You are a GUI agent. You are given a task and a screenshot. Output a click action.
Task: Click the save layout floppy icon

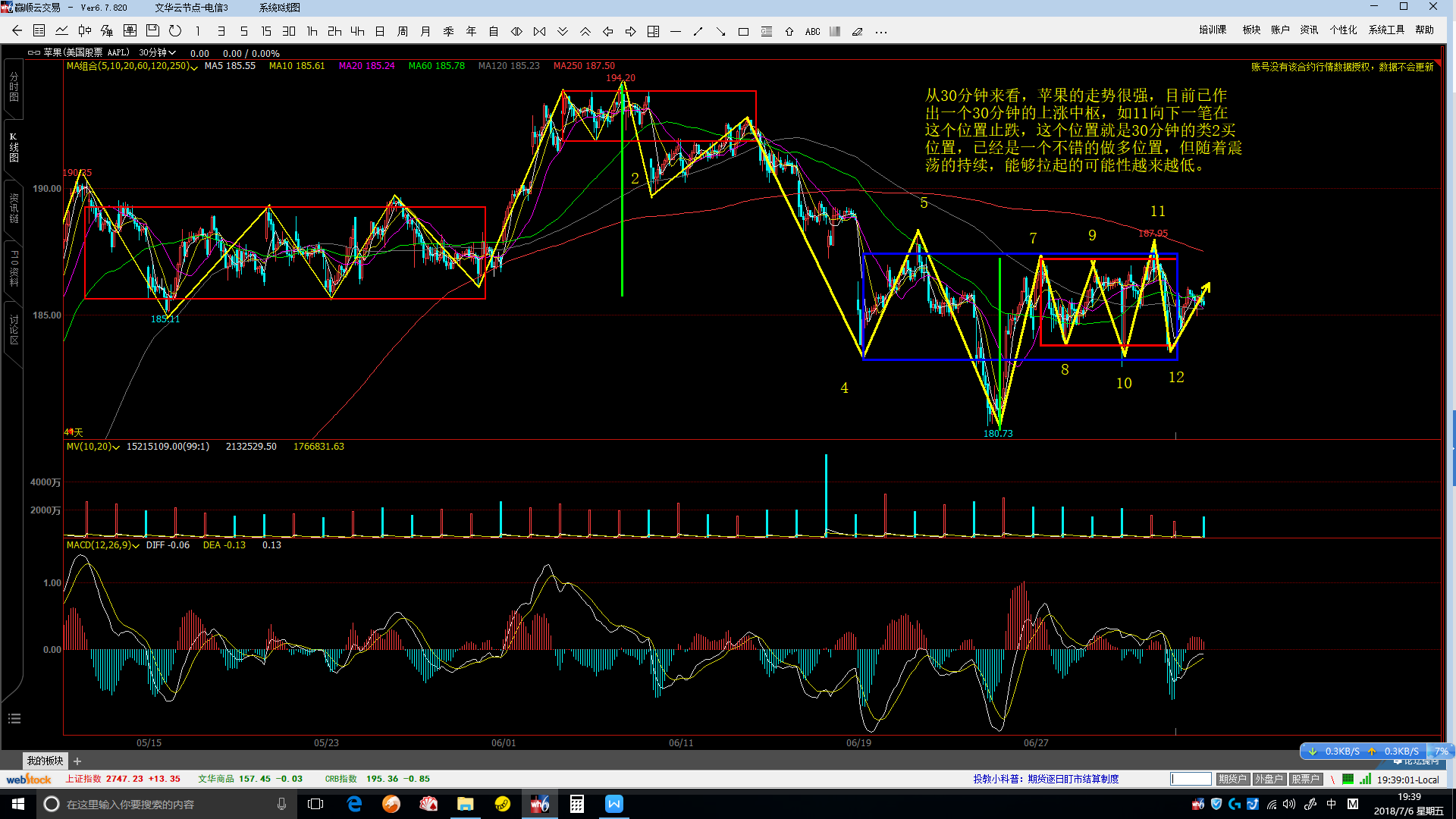152,31
